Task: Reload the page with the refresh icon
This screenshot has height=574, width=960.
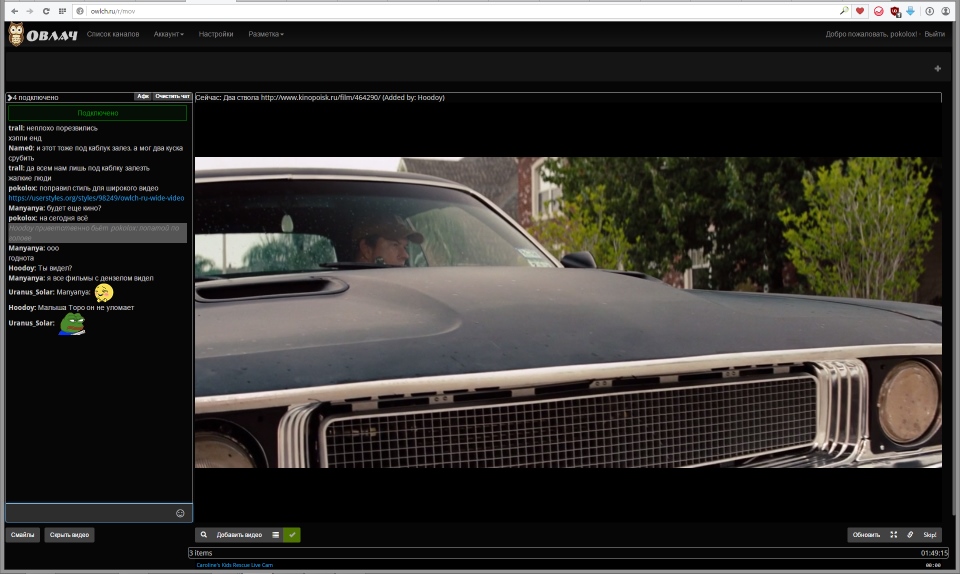Action: [46, 11]
